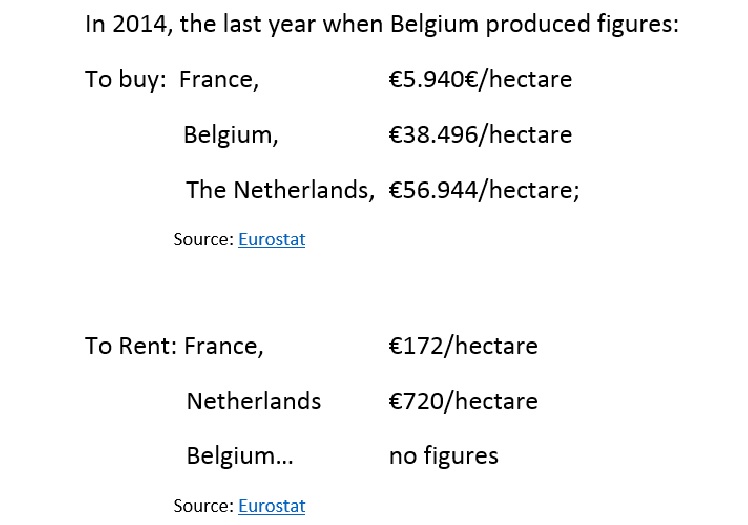Click the €172/hectare rent price
The height and width of the screenshot is (525, 748).
pyautogui.click(x=463, y=346)
